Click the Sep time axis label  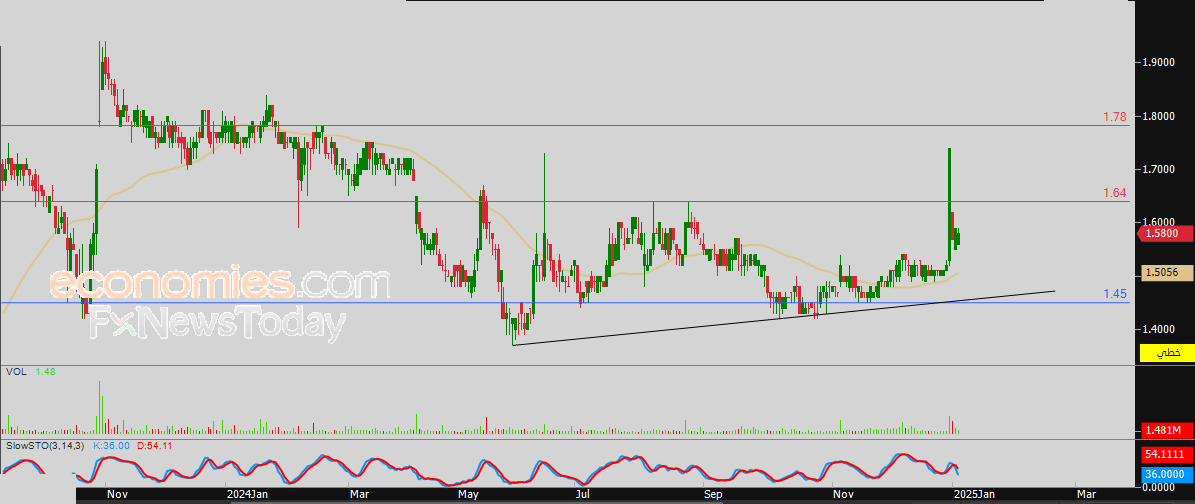click(713, 496)
